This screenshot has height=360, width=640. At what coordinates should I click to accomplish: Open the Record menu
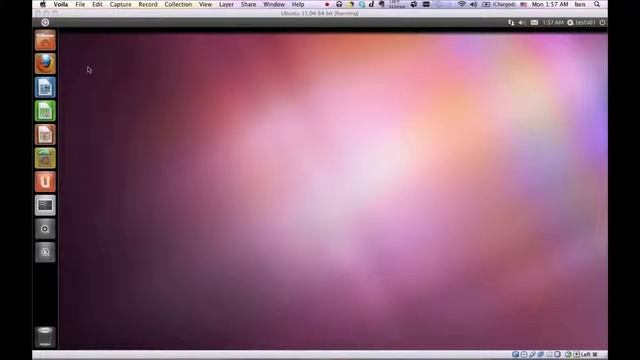(148, 4)
